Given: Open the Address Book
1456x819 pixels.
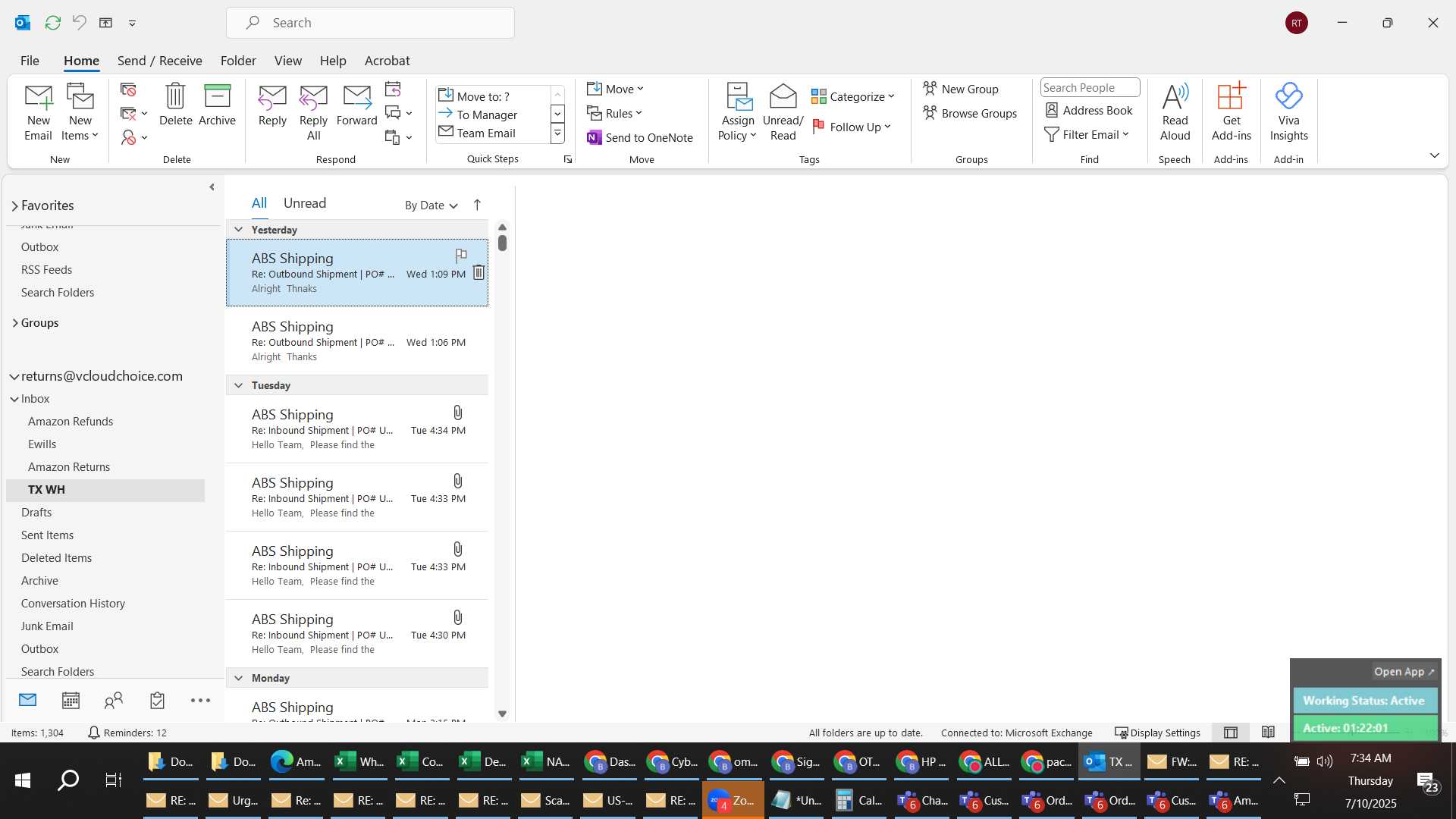Looking at the screenshot, I should click(x=1089, y=110).
